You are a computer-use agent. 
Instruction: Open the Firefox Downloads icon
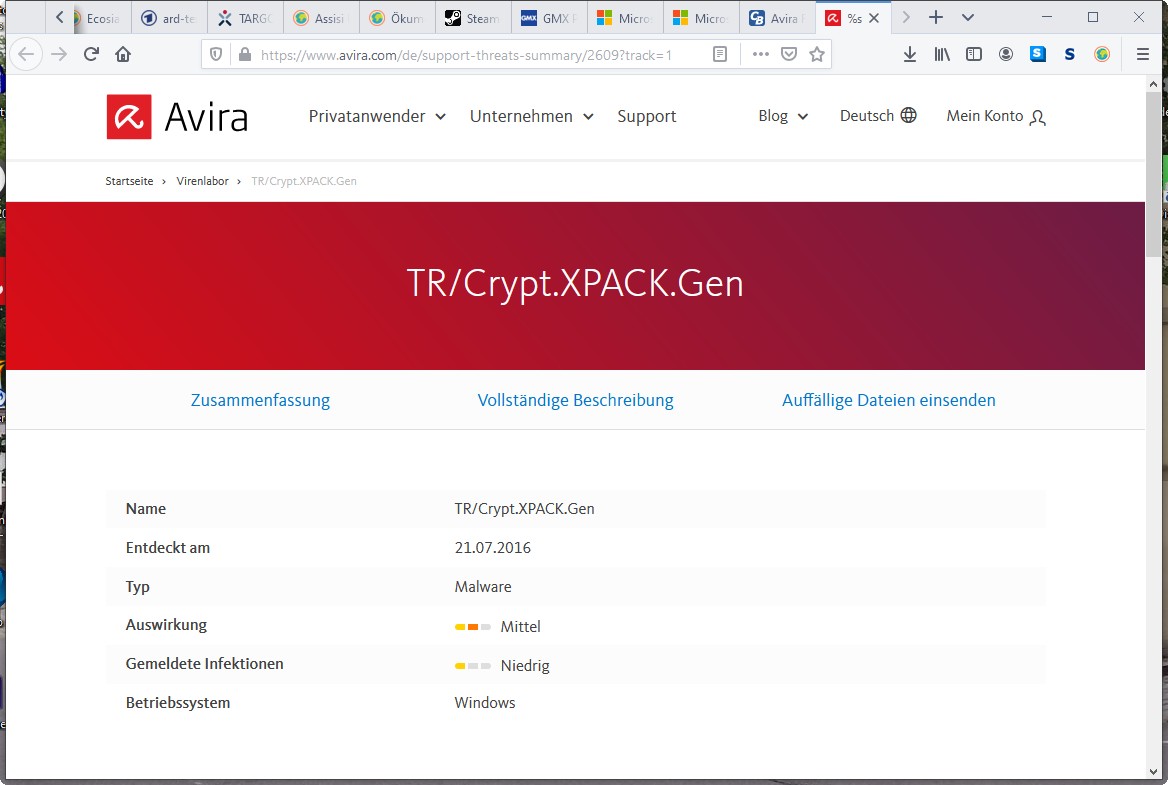pos(909,54)
